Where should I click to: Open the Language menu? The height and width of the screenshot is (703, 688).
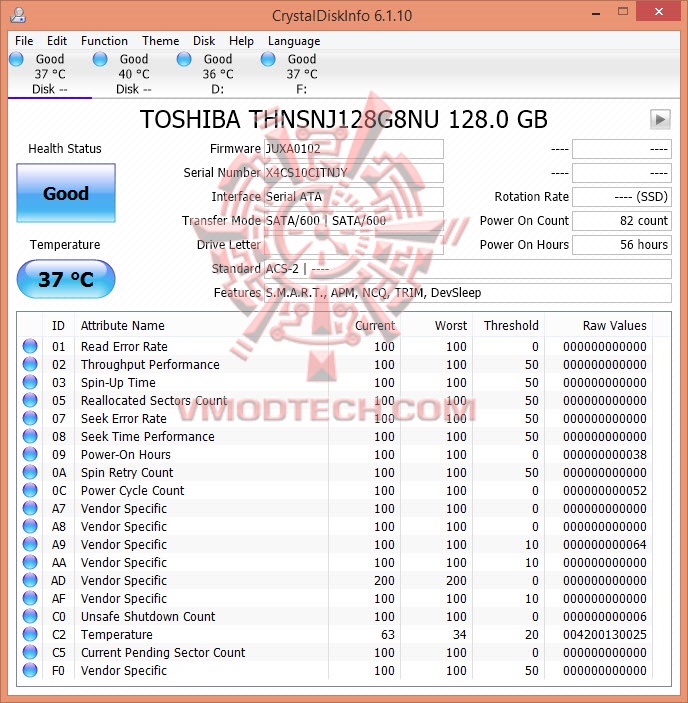(x=294, y=41)
